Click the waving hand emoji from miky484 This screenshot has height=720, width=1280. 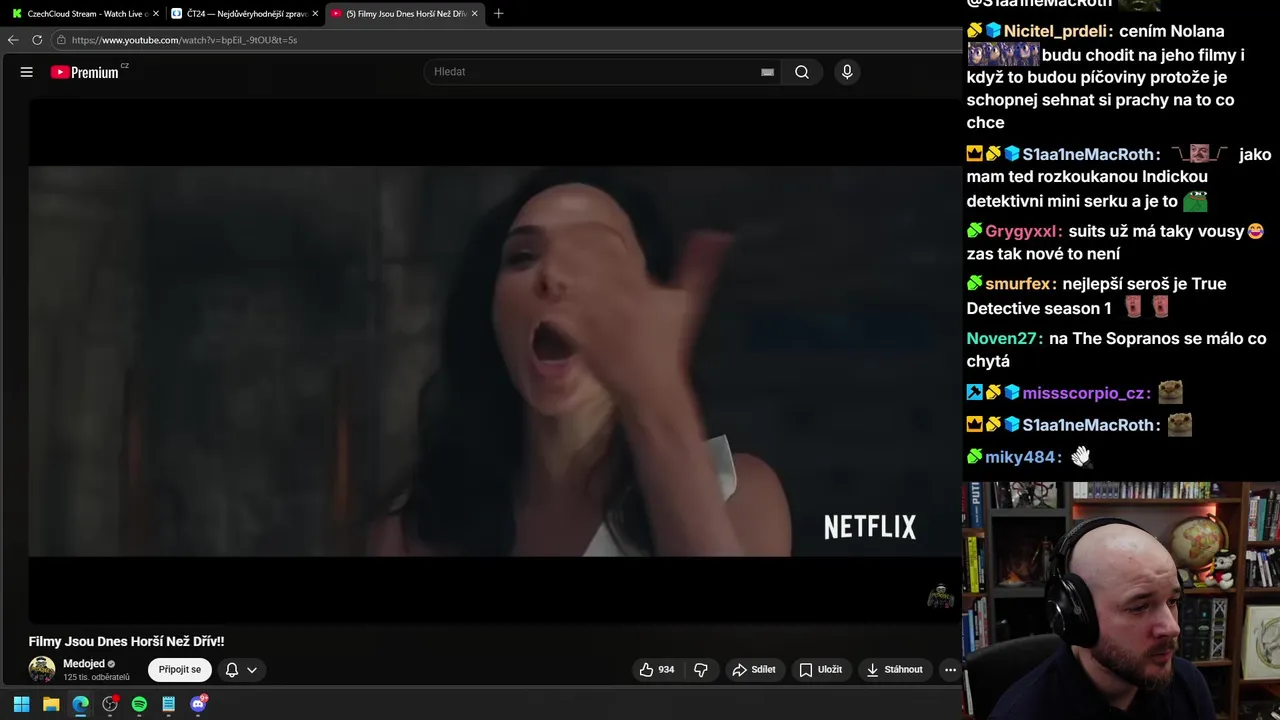pos(1081,457)
